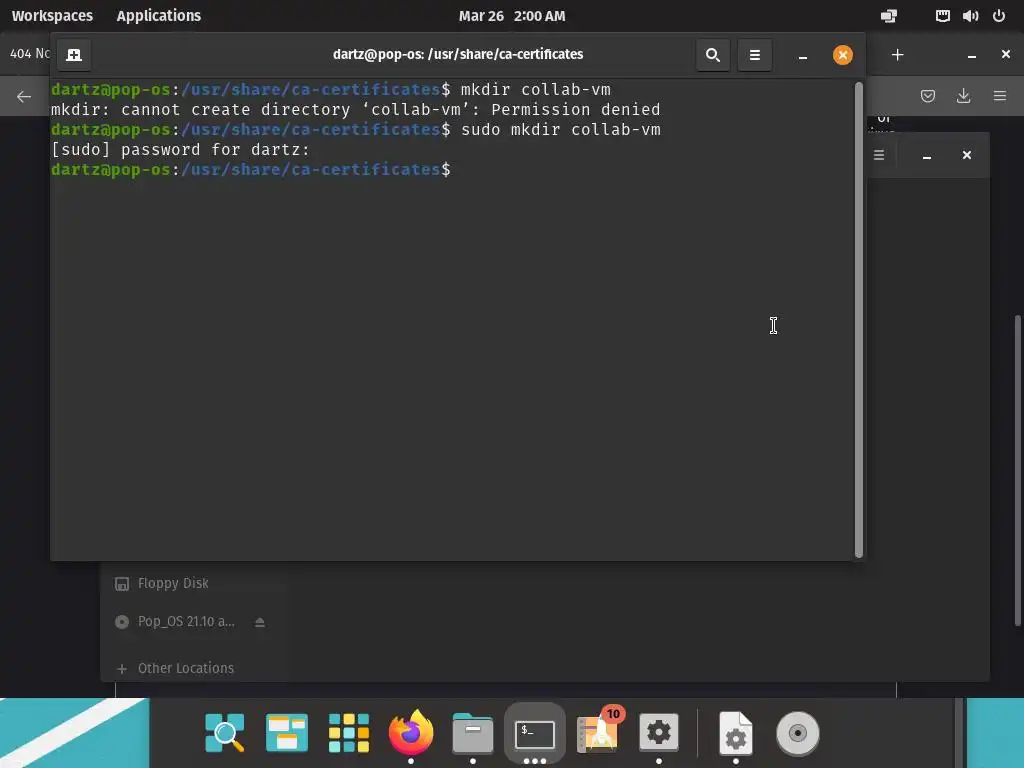Open workspaces icon in dock
The image size is (1024, 768).
click(x=287, y=733)
